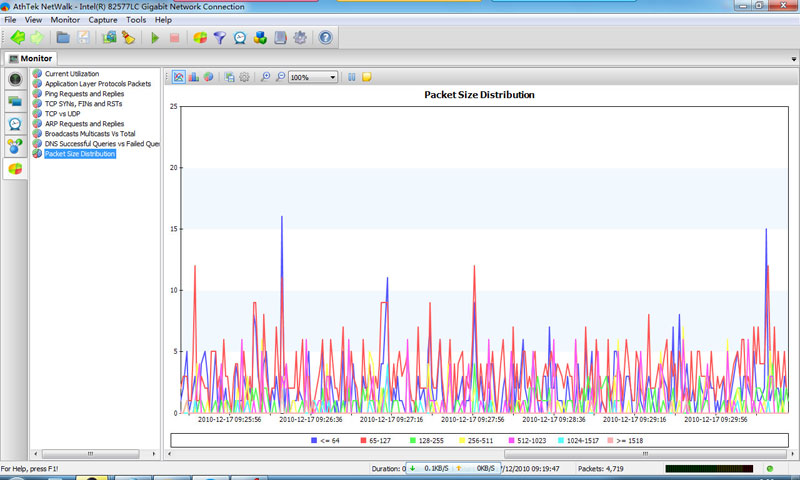Screen dimensions: 800x480
Task: Click the radar icon in left sidebar
Action: [x=15, y=79]
